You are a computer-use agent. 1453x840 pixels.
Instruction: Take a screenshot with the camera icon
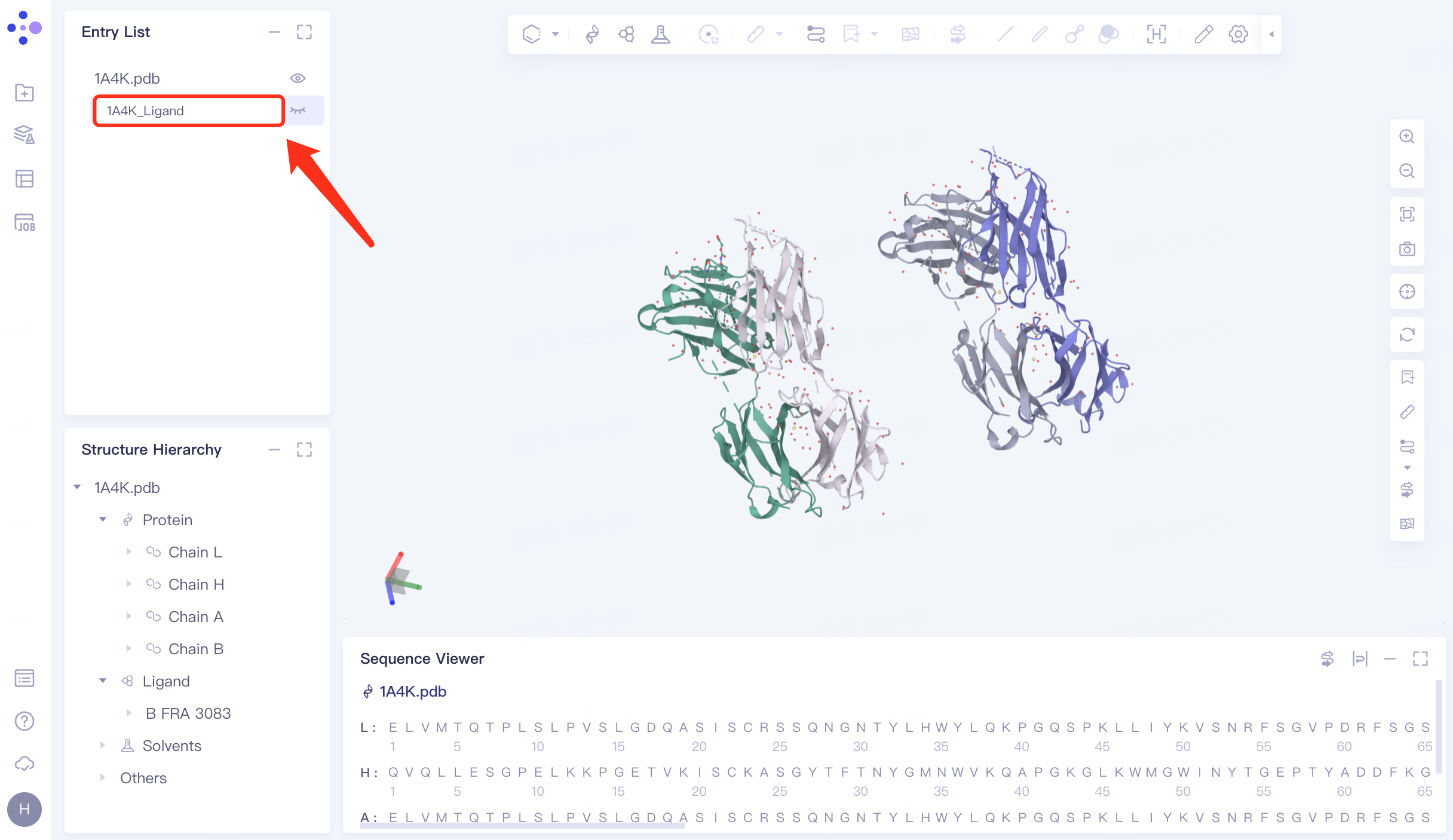tap(1407, 249)
